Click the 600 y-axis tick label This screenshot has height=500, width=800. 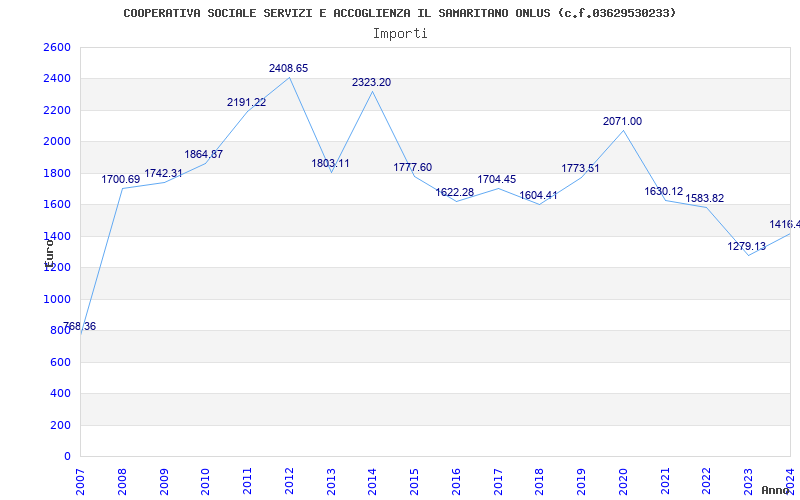tap(60, 362)
